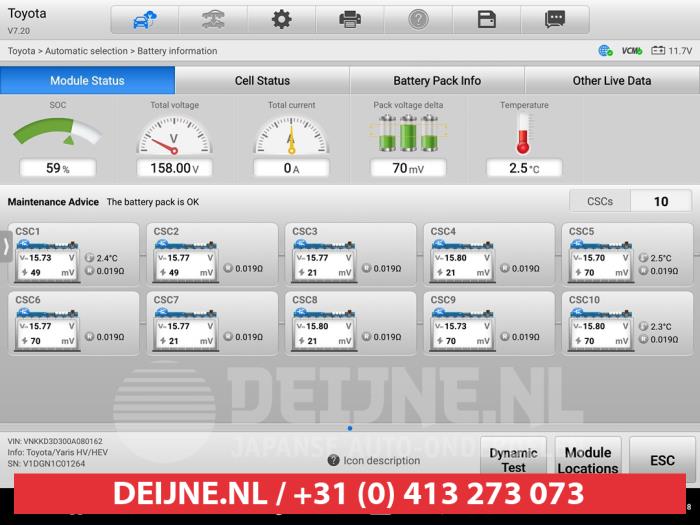Open help via the question mark icon
The image size is (700, 525).
tap(418, 19)
